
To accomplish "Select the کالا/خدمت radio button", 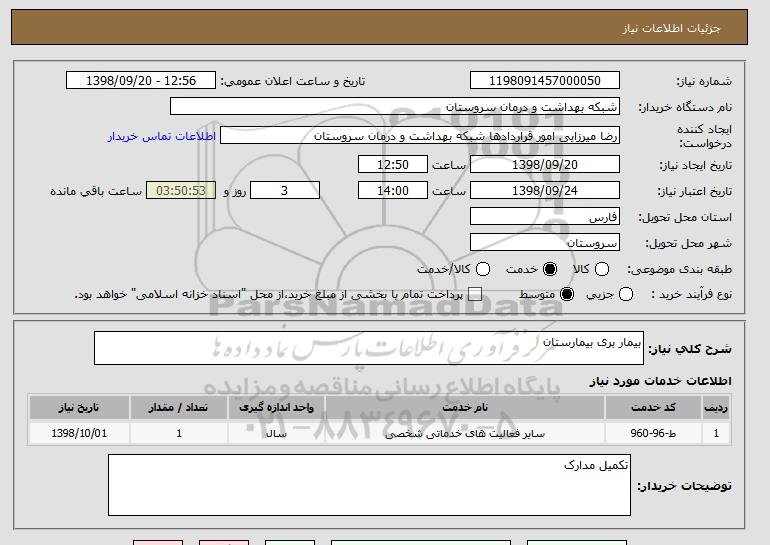I will pyautogui.click(x=483, y=269).
